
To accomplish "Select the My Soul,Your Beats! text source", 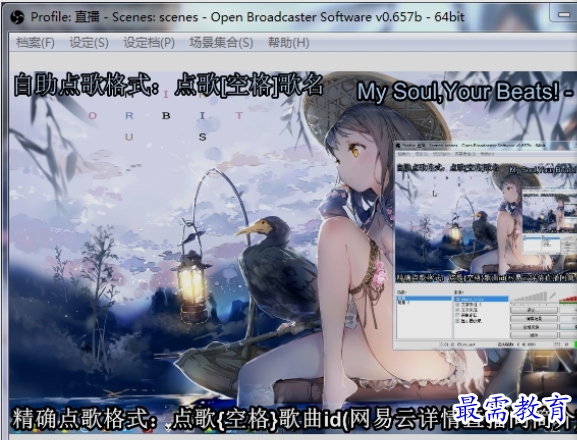I will (466, 91).
